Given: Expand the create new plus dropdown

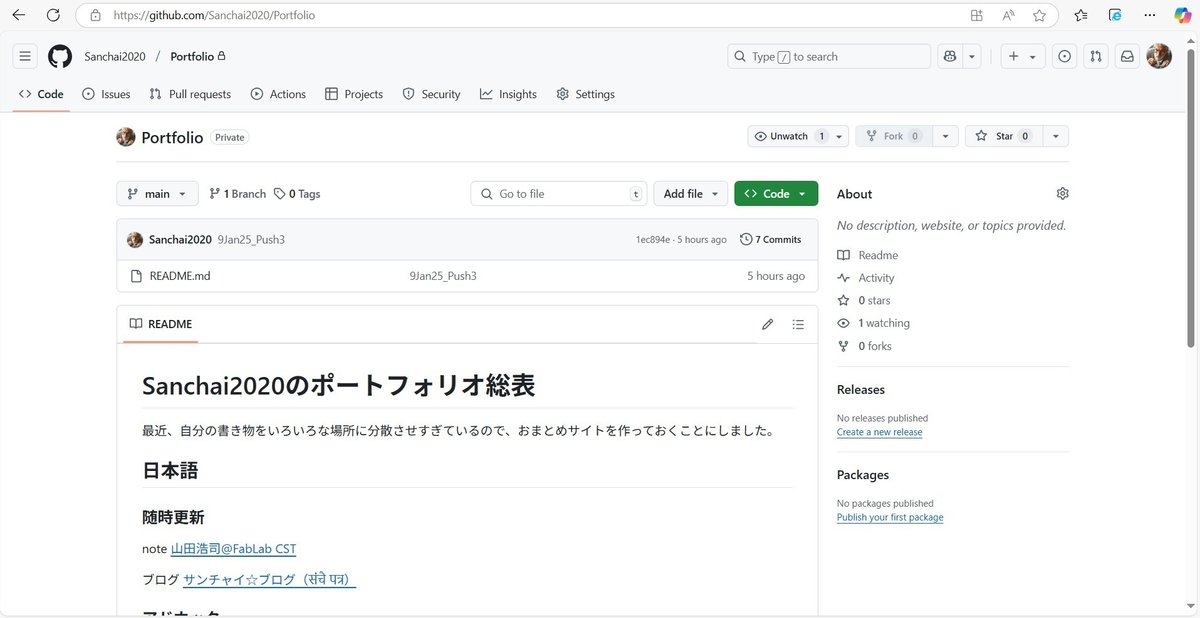Looking at the screenshot, I should click(1023, 56).
